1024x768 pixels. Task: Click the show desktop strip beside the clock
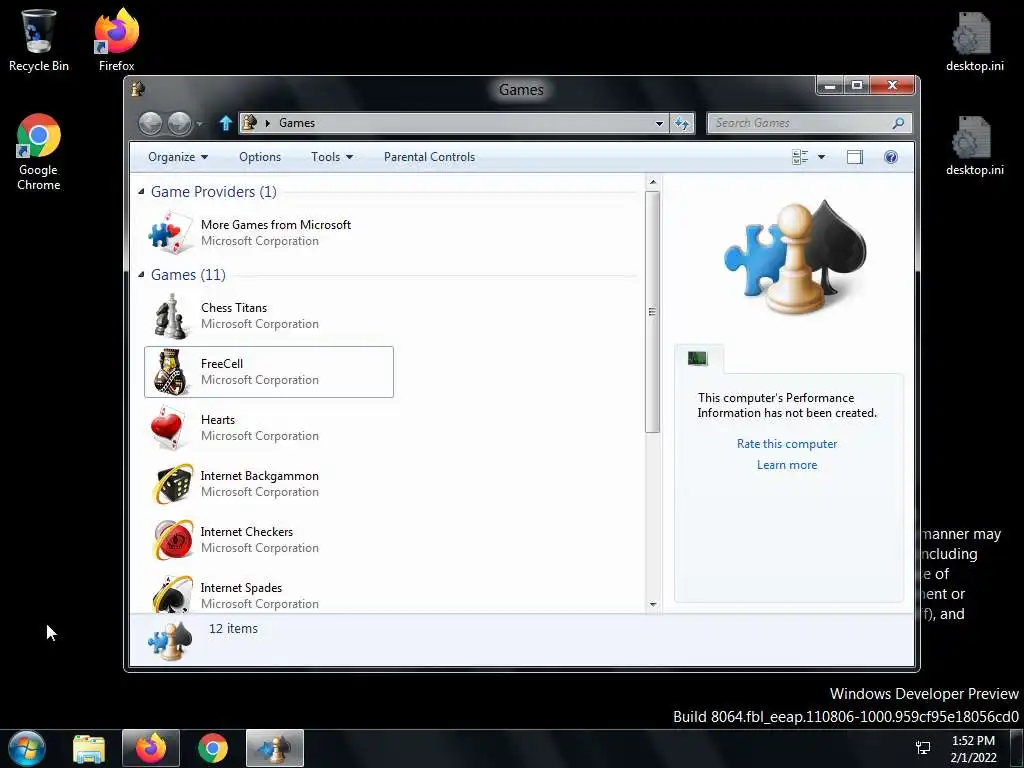(1016, 748)
